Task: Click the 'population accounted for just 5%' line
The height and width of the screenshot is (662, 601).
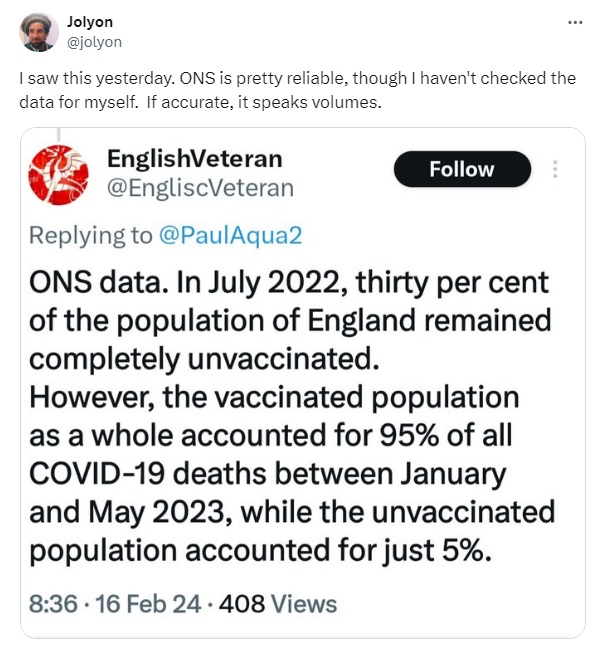Action: pos(260,551)
